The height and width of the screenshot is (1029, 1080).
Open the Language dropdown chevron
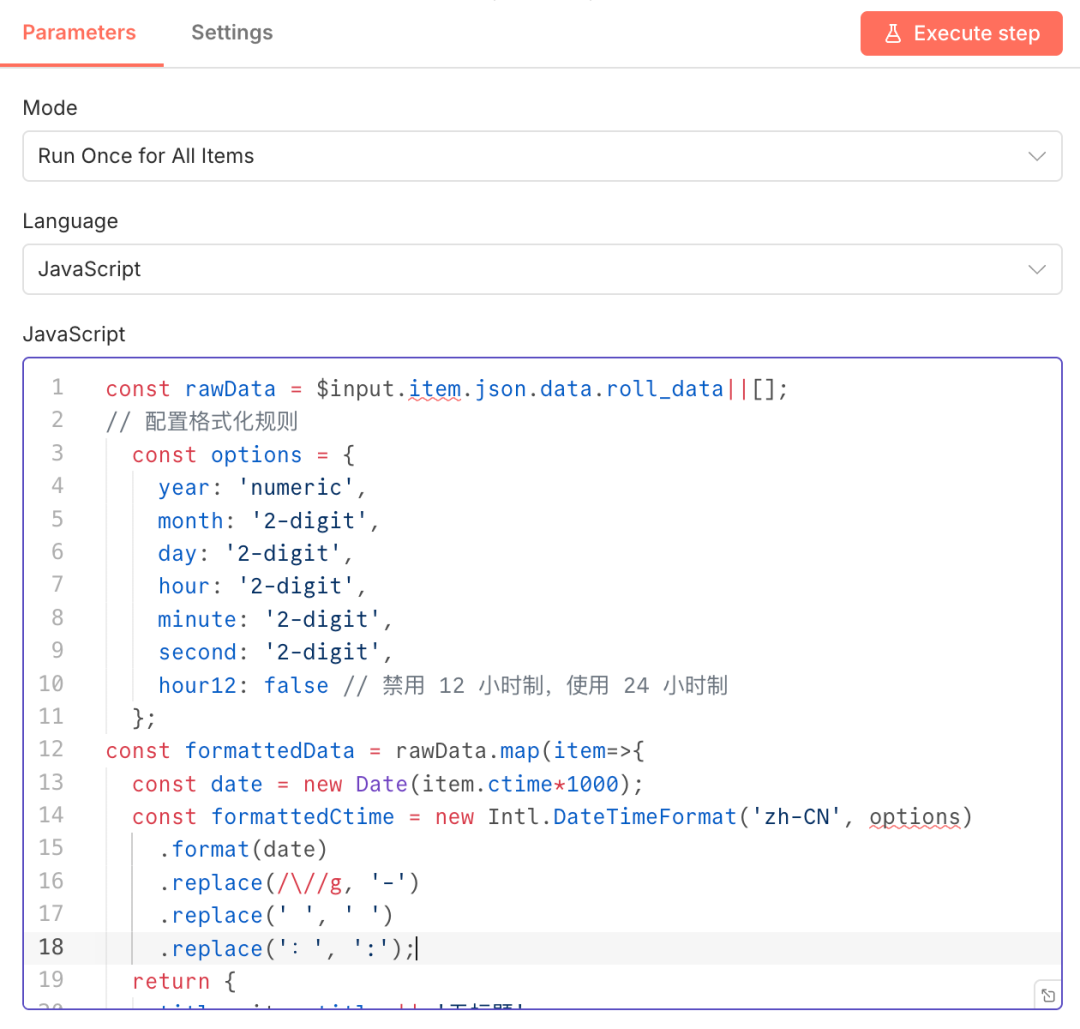click(x=1037, y=270)
